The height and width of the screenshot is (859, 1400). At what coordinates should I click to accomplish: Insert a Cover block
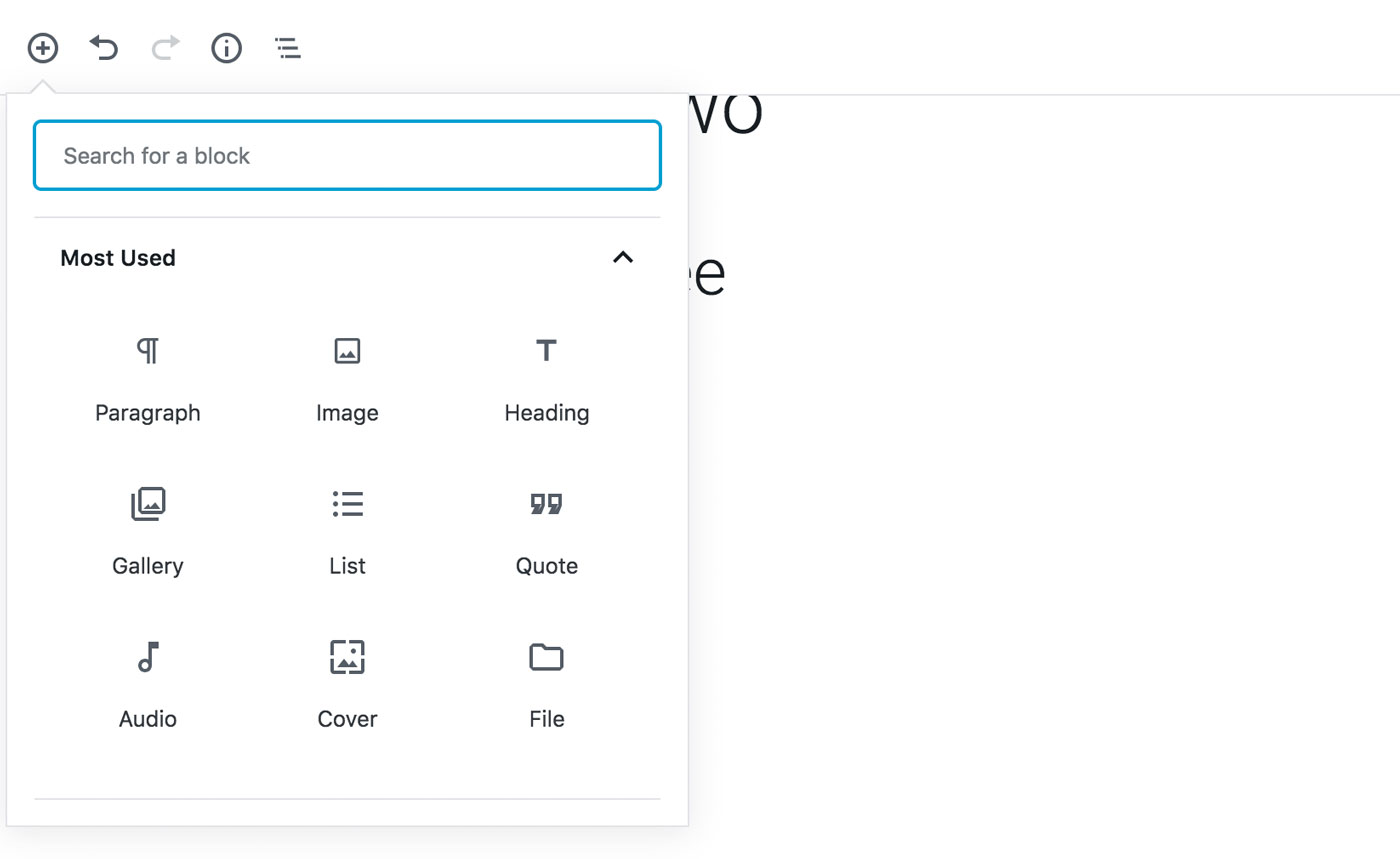pos(347,686)
